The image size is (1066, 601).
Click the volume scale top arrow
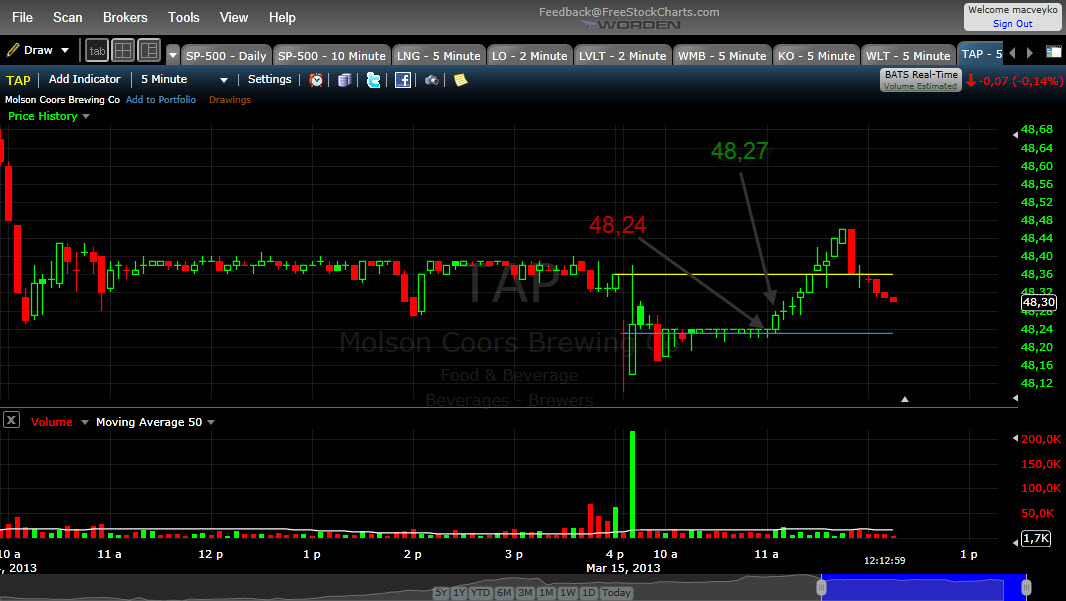pyautogui.click(x=1015, y=438)
